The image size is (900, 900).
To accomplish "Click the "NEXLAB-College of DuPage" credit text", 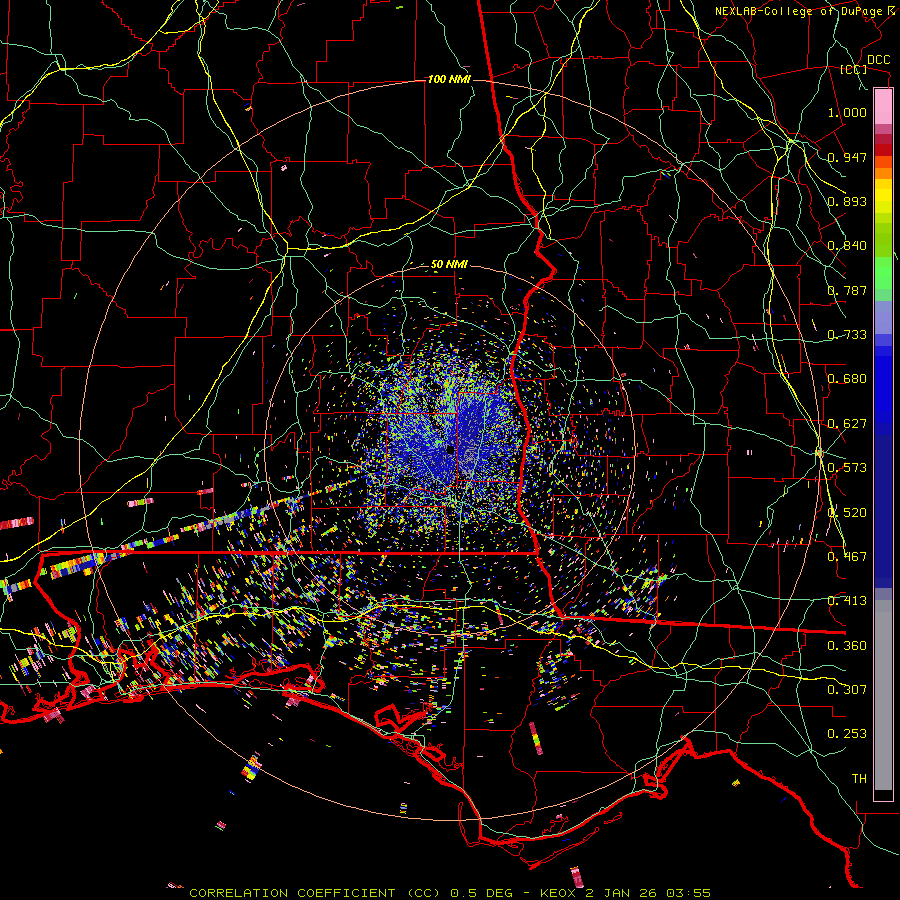I will point(798,11).
